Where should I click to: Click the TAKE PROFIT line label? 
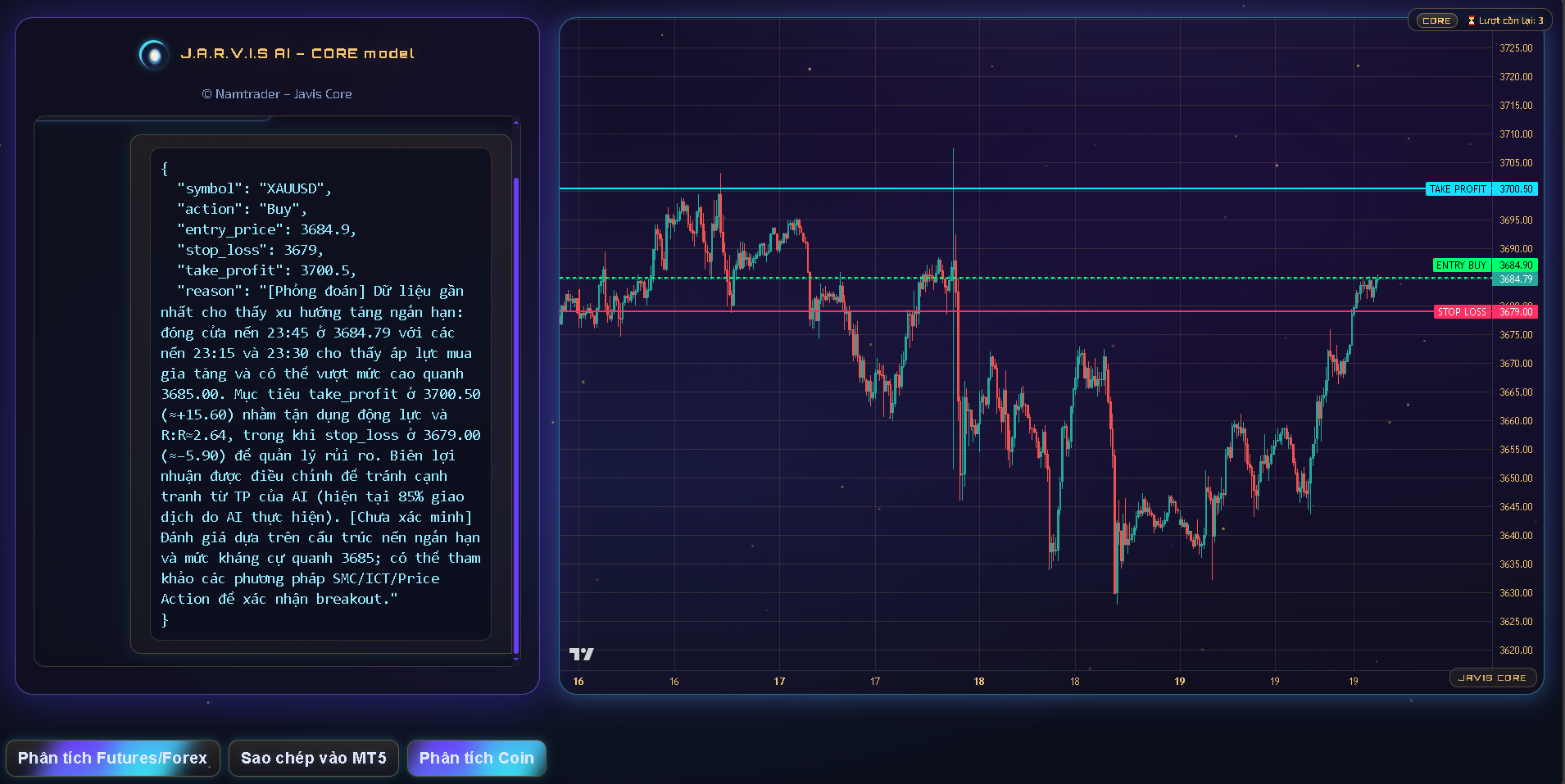1458,189
